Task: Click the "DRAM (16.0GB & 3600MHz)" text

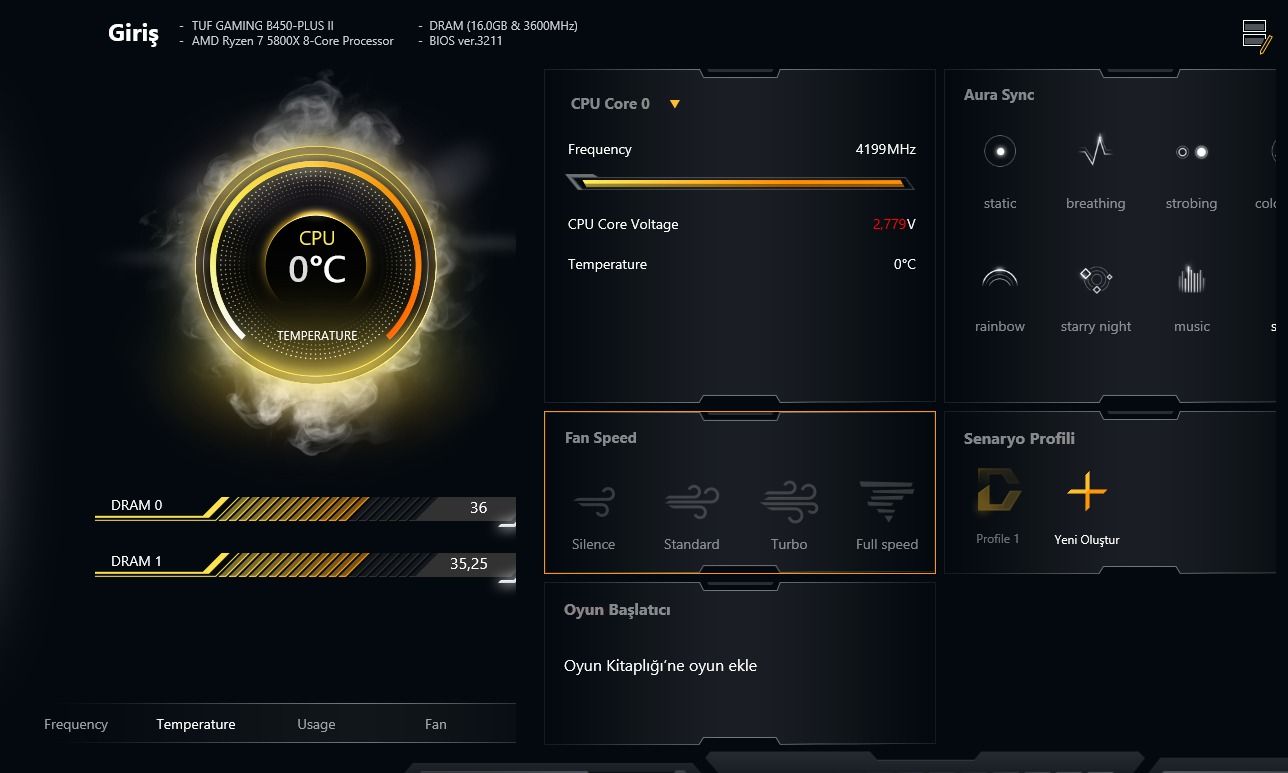Action: (x=504, y=26)
